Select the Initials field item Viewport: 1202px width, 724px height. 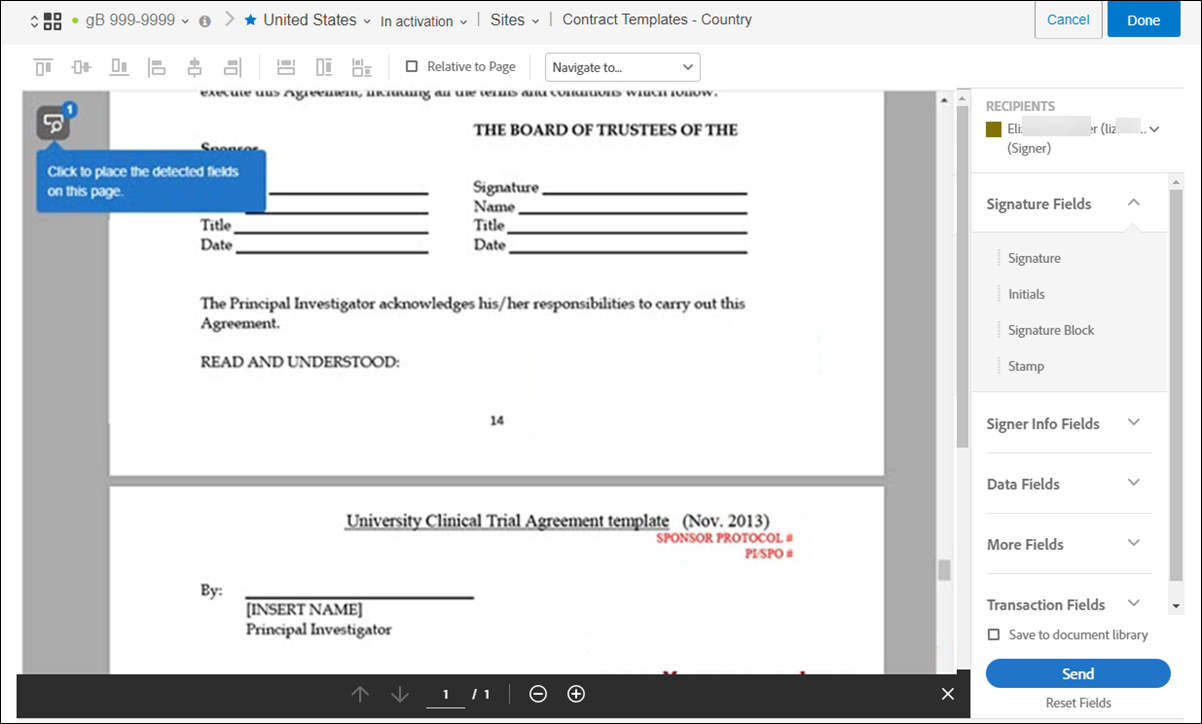pyautogui.click(x=1026, y=294)
